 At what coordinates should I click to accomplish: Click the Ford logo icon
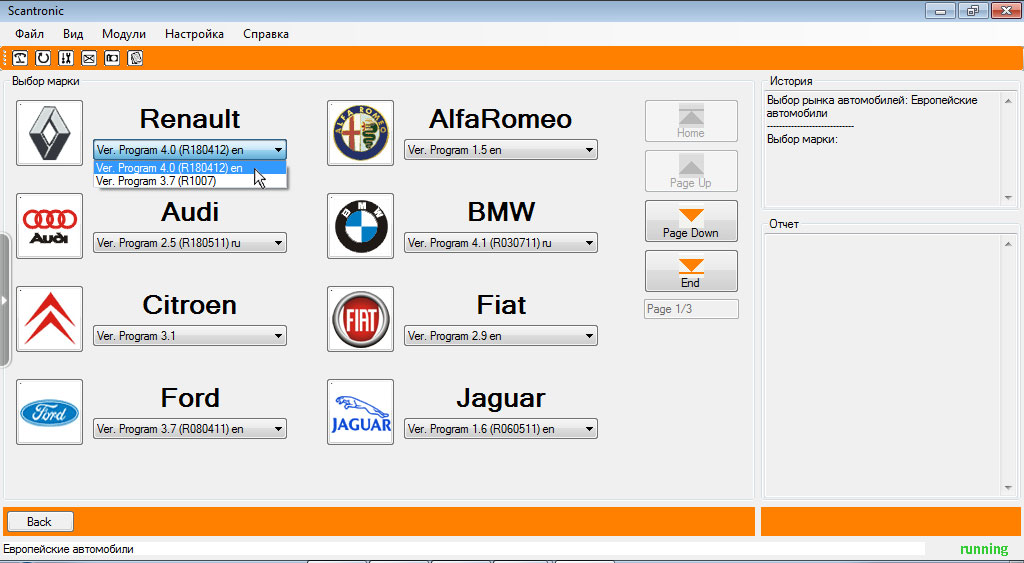pos(50,412)
